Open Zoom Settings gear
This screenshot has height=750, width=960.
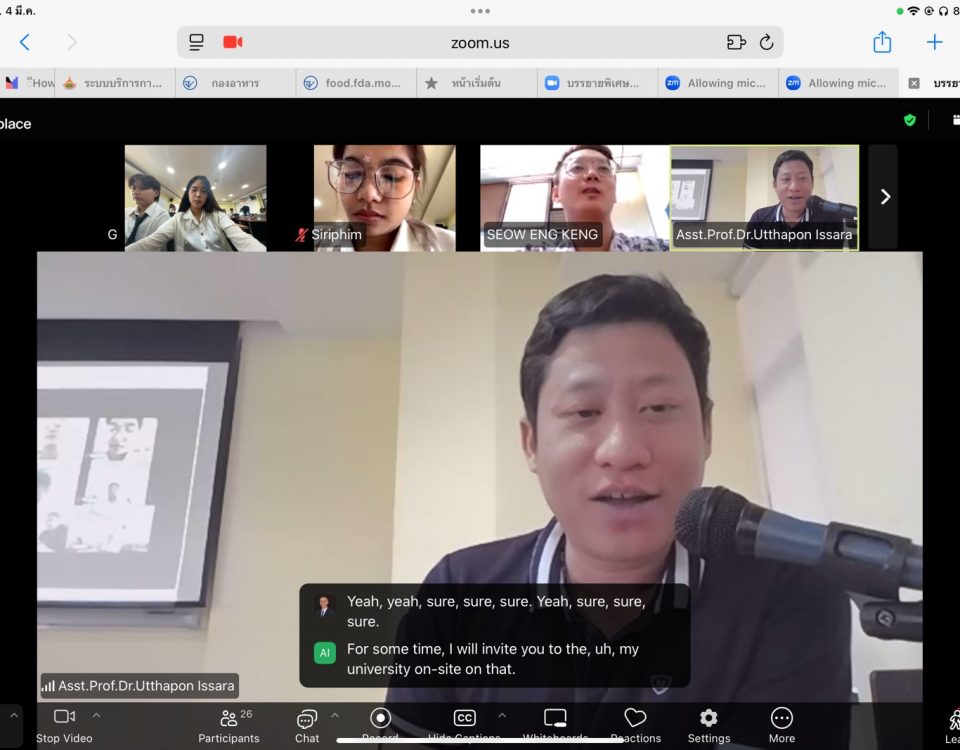pos(708,724)
